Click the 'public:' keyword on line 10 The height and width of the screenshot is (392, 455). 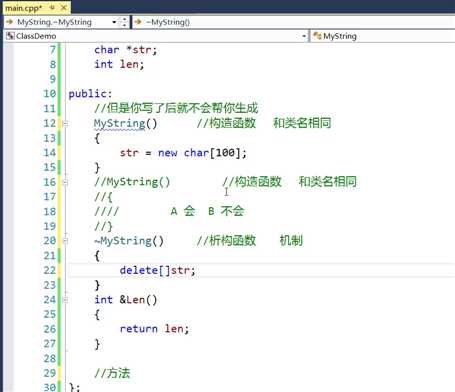(x=90, y=94)
